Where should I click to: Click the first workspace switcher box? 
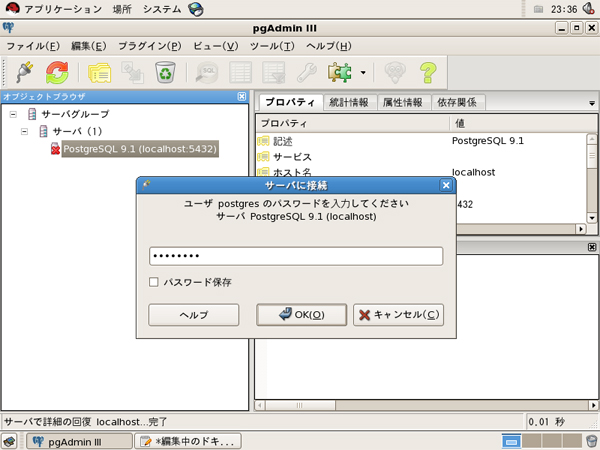coord(511,441)
